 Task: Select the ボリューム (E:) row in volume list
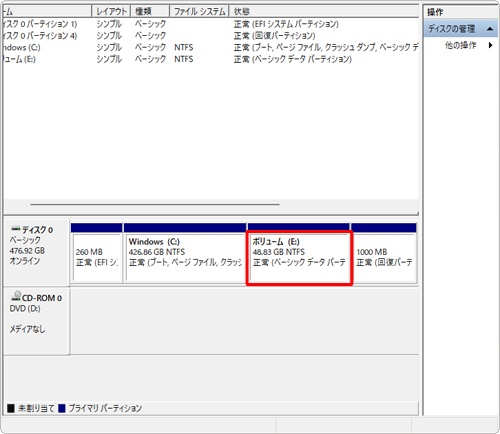point(211,59)
